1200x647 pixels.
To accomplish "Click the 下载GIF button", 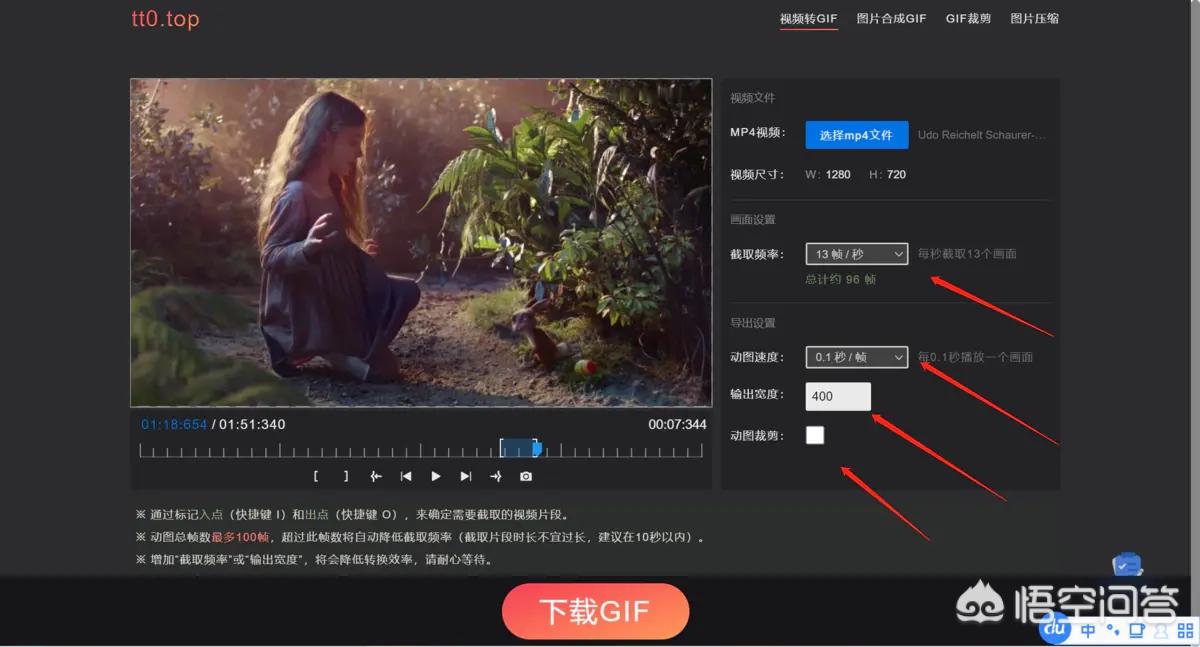I will [x=595, y=611].
